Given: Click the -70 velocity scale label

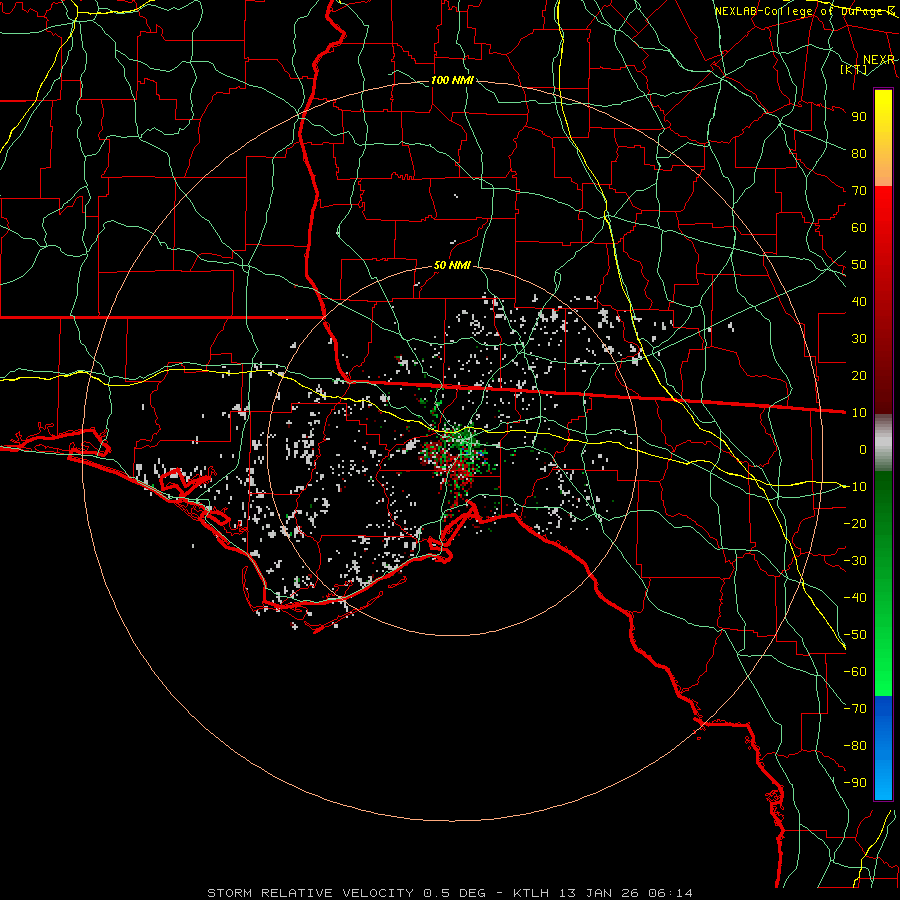Looking at the screenshot, I should 855,709.
